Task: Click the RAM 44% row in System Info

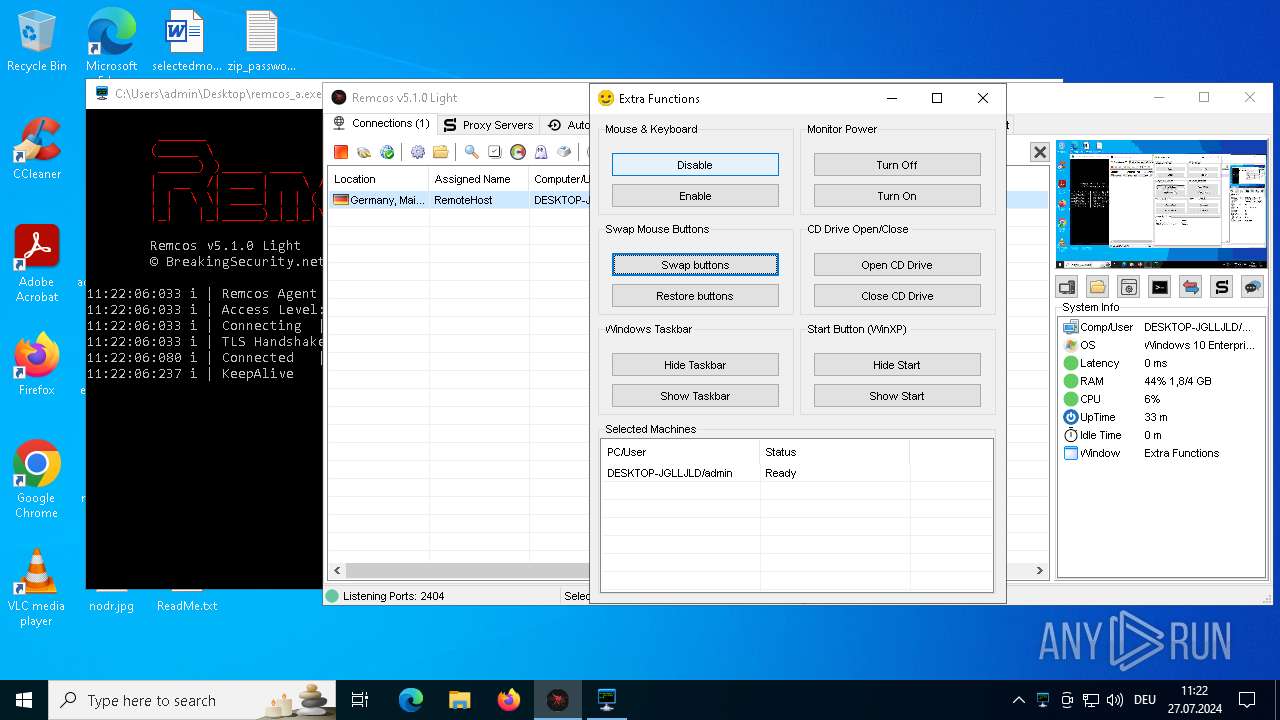Action: (1160, 381)
